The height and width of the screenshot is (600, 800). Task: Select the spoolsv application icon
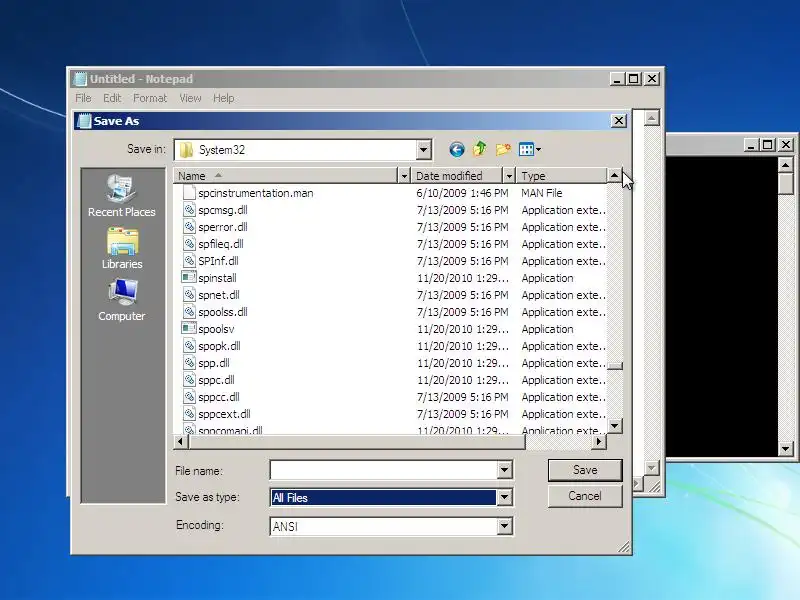coord(189,329)
